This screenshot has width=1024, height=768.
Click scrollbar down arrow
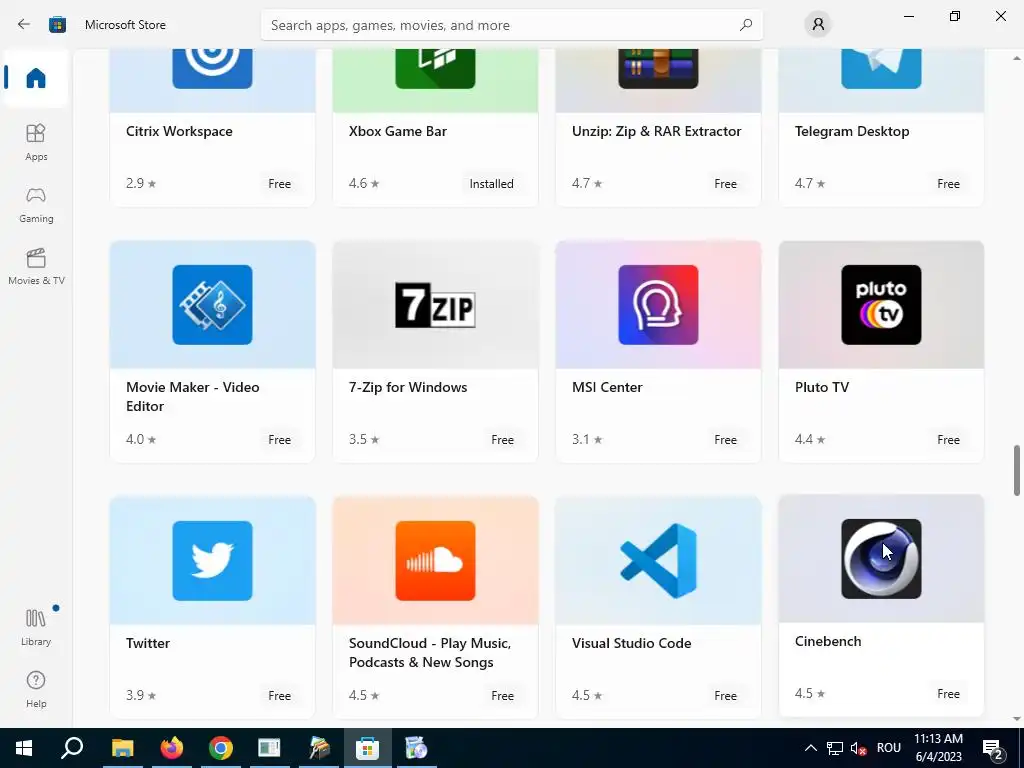coord(1017,719)
